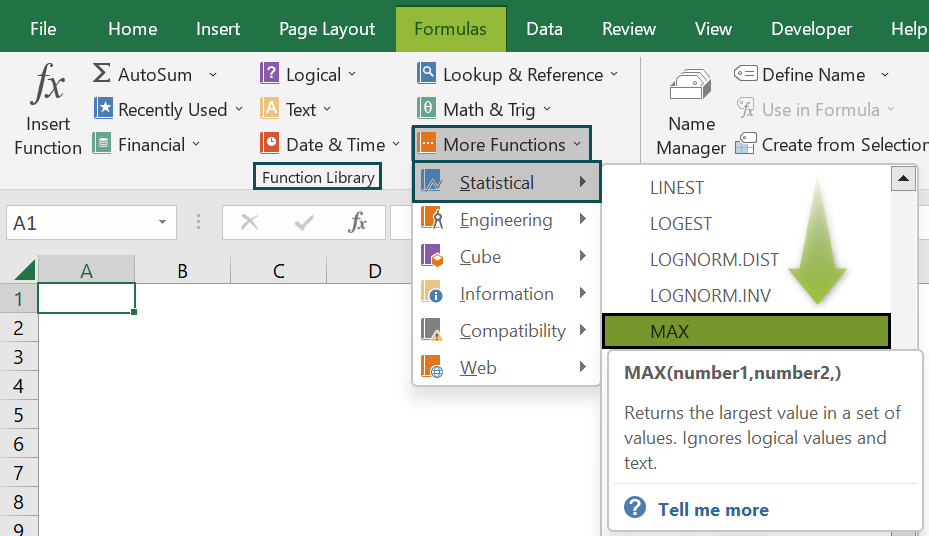929x536 pixels.
Task: Expand the Math & Trig dropdown arrow
Action: (x=547, y=109)
